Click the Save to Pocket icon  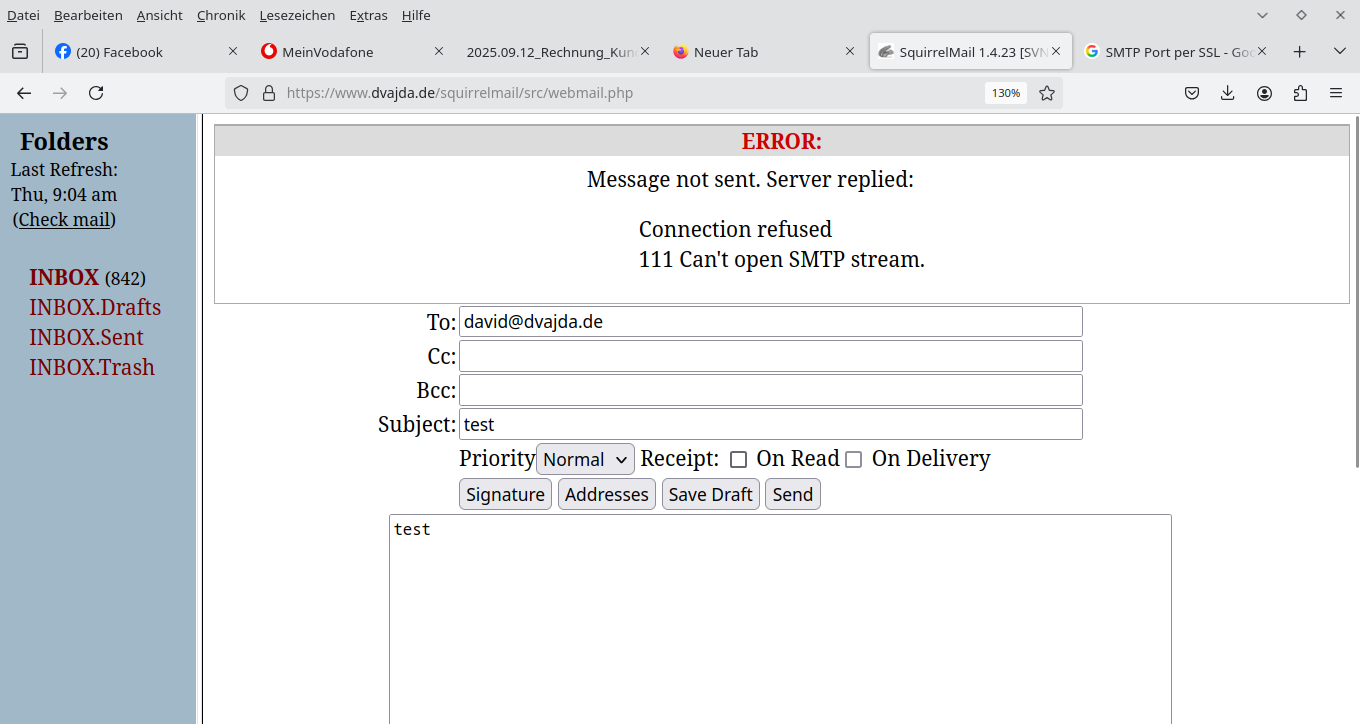1192,93
